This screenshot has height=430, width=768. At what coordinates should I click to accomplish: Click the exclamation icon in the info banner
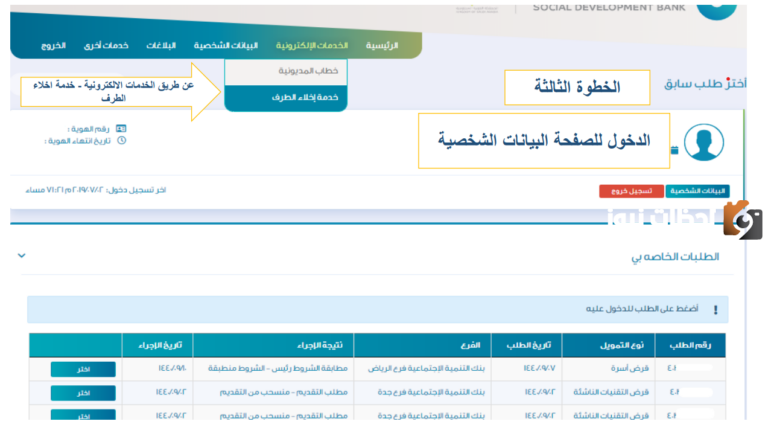point(716,310)
